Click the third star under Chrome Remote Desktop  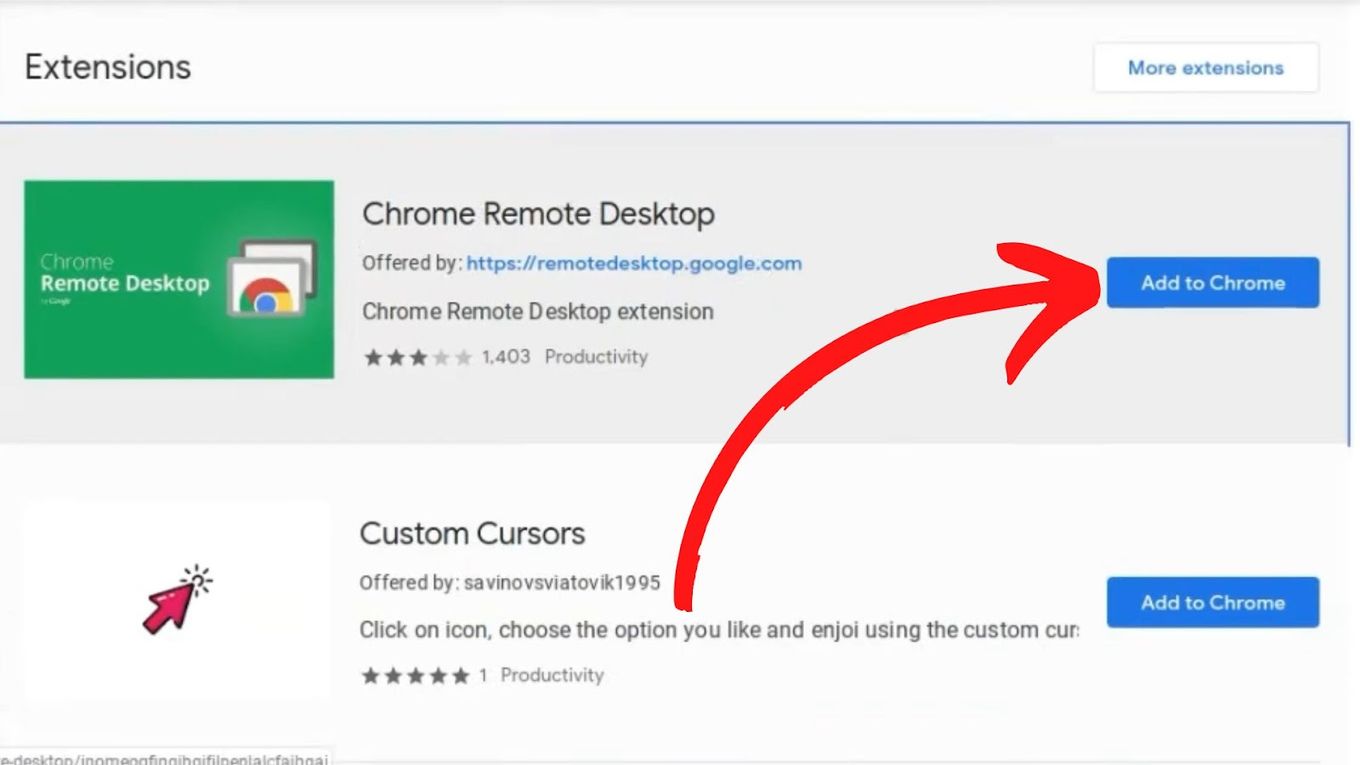[418, 357]
